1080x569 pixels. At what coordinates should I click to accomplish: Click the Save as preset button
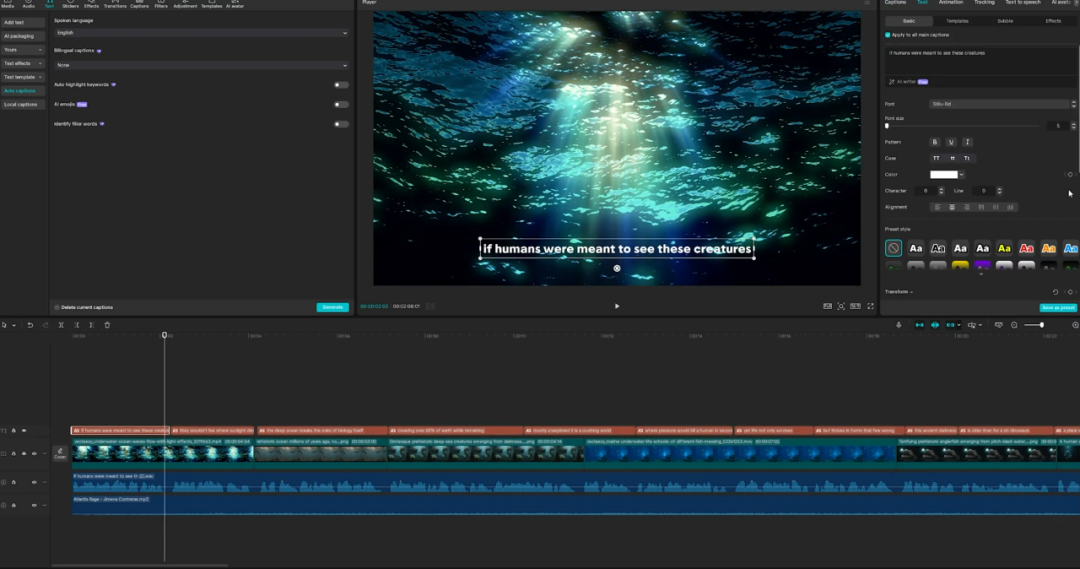coord(1058,307)
